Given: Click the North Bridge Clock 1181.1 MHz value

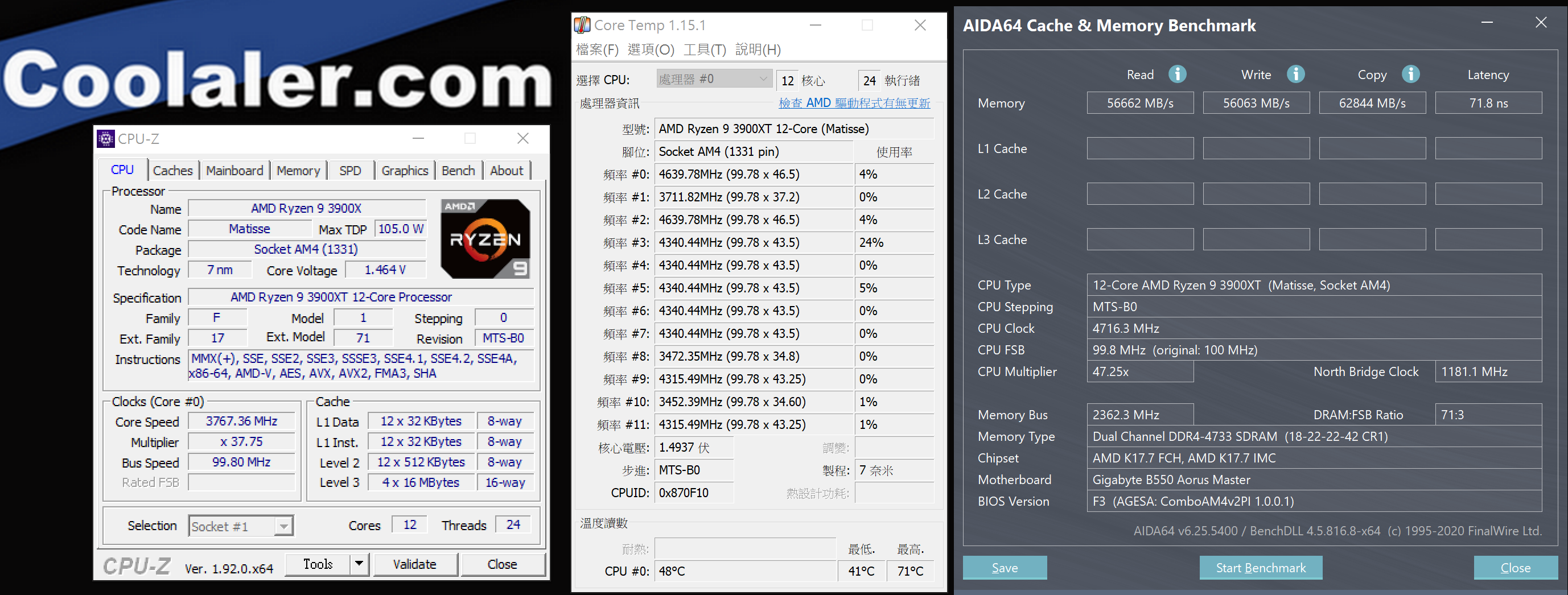Looking at the screenshot, I should 1488,371.
